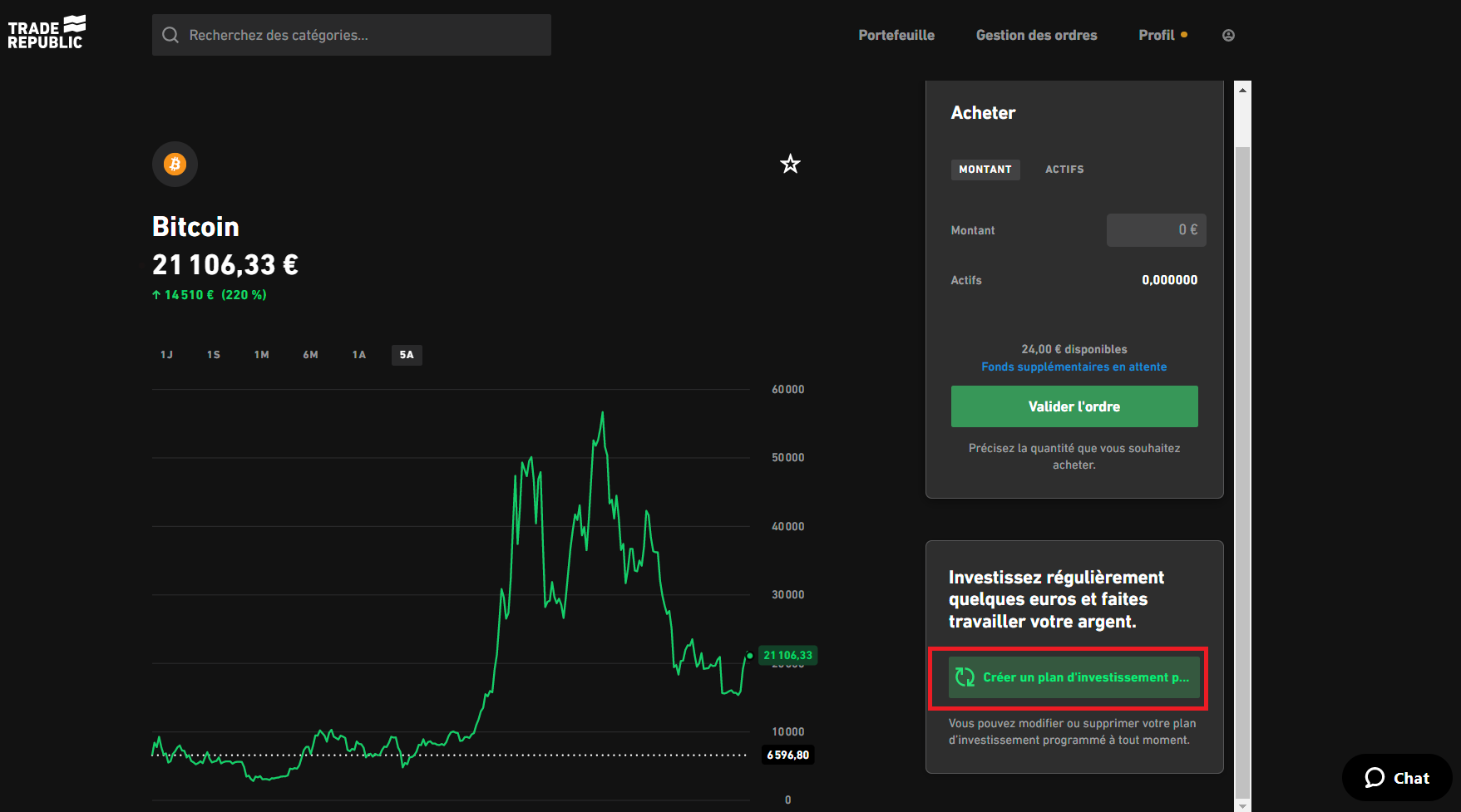
Task: Click the order panel scrollbar thumb
Action: (x=1242, y=471)
